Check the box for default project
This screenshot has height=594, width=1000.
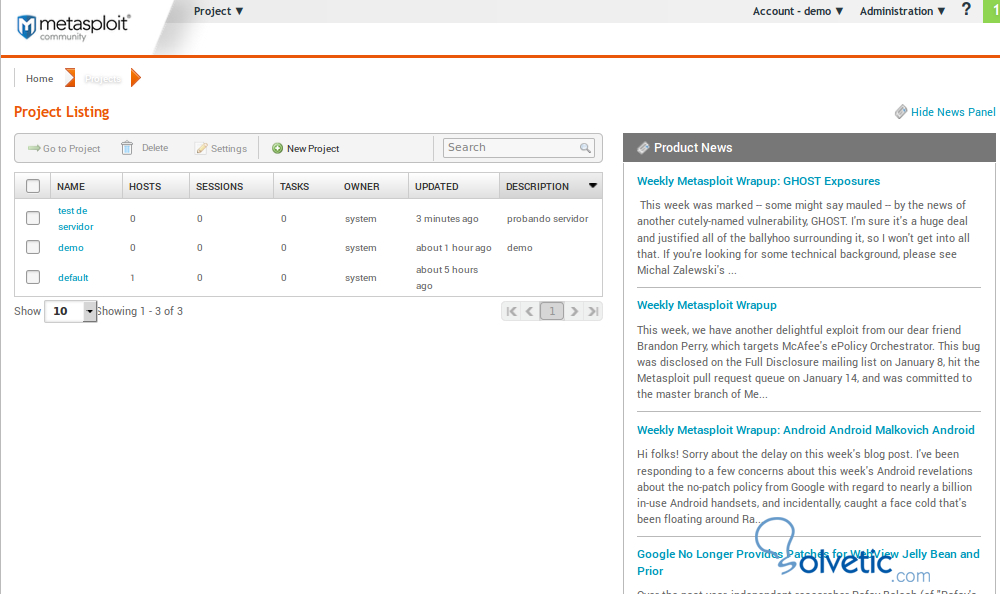[x=33, y=277]
